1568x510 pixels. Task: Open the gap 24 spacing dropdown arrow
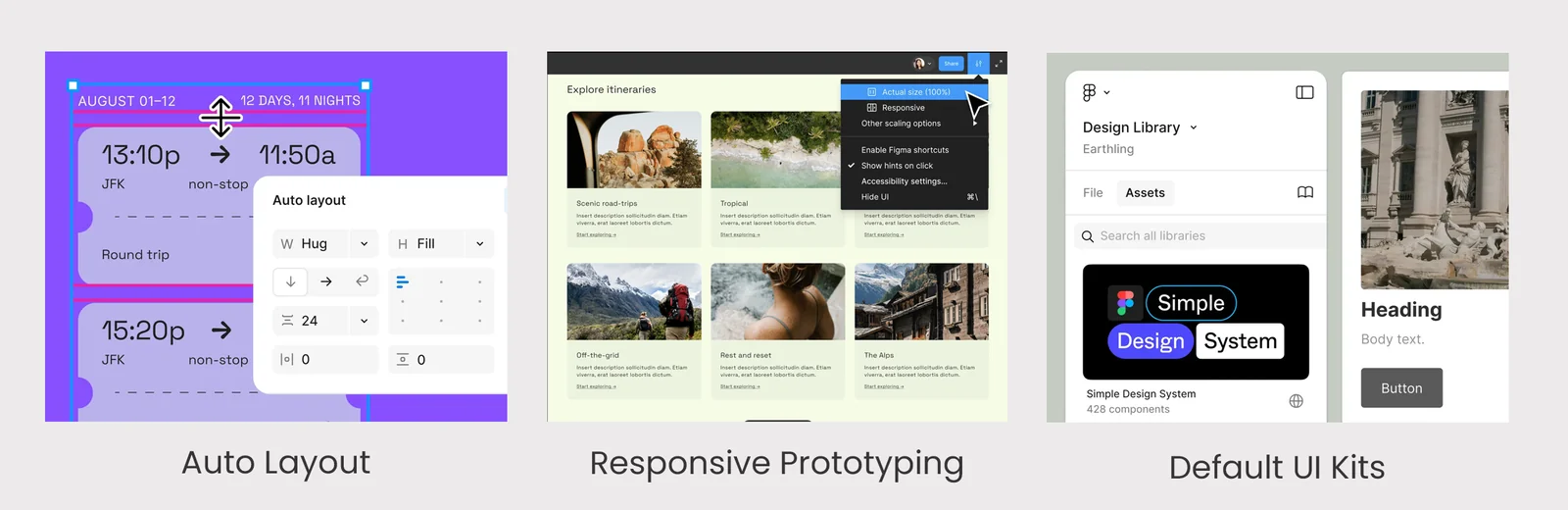click(364, 321)
